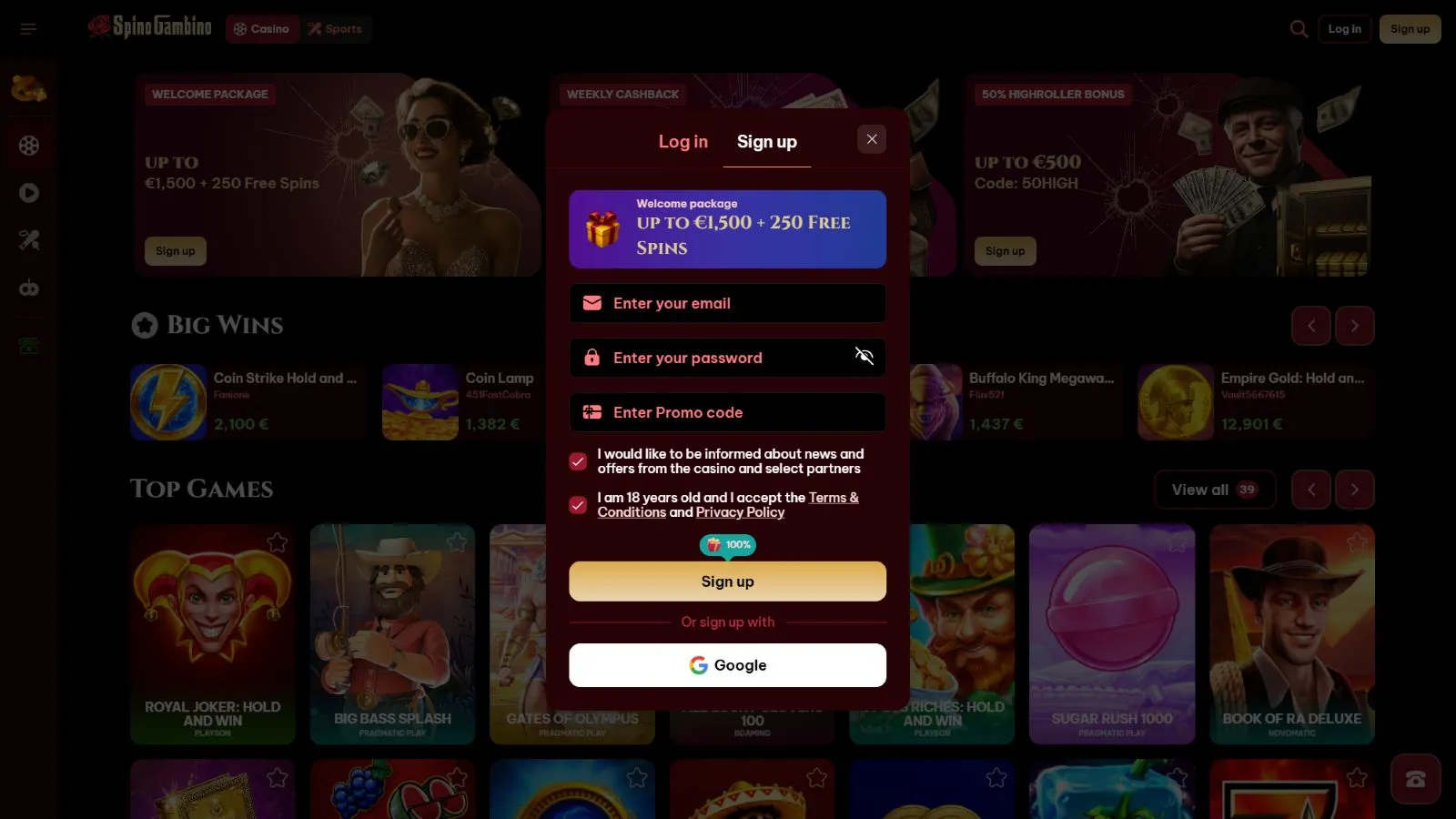Favorite Big Bass Splash with the star

point(457,543)
